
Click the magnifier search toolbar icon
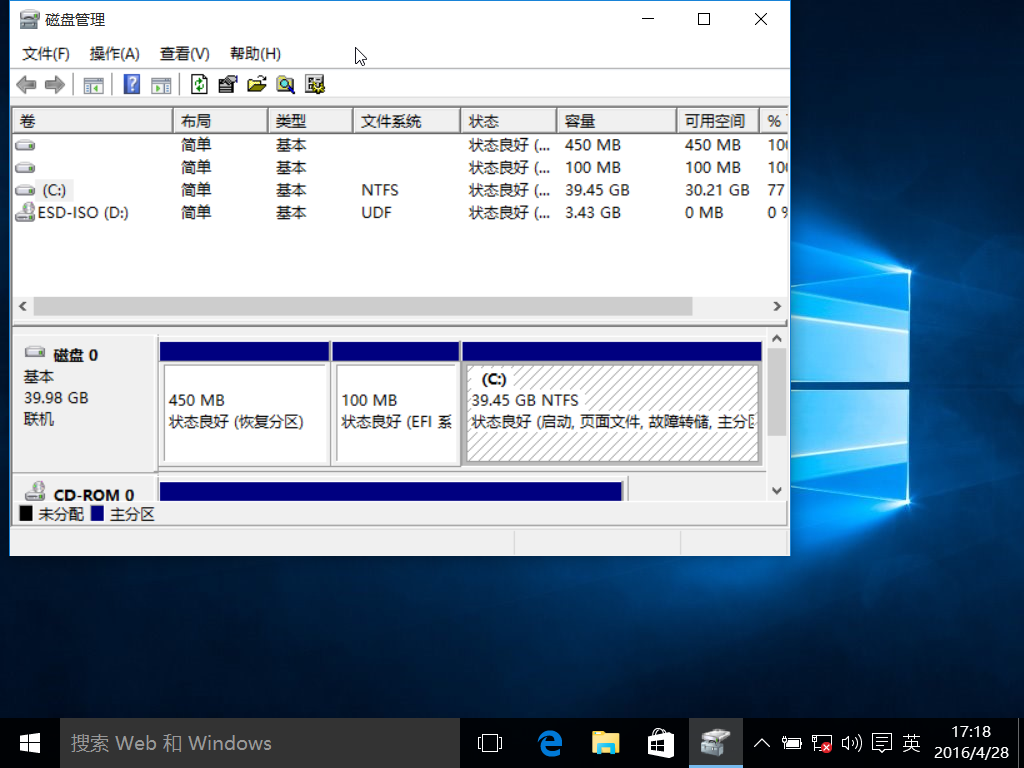coord(286,85)
